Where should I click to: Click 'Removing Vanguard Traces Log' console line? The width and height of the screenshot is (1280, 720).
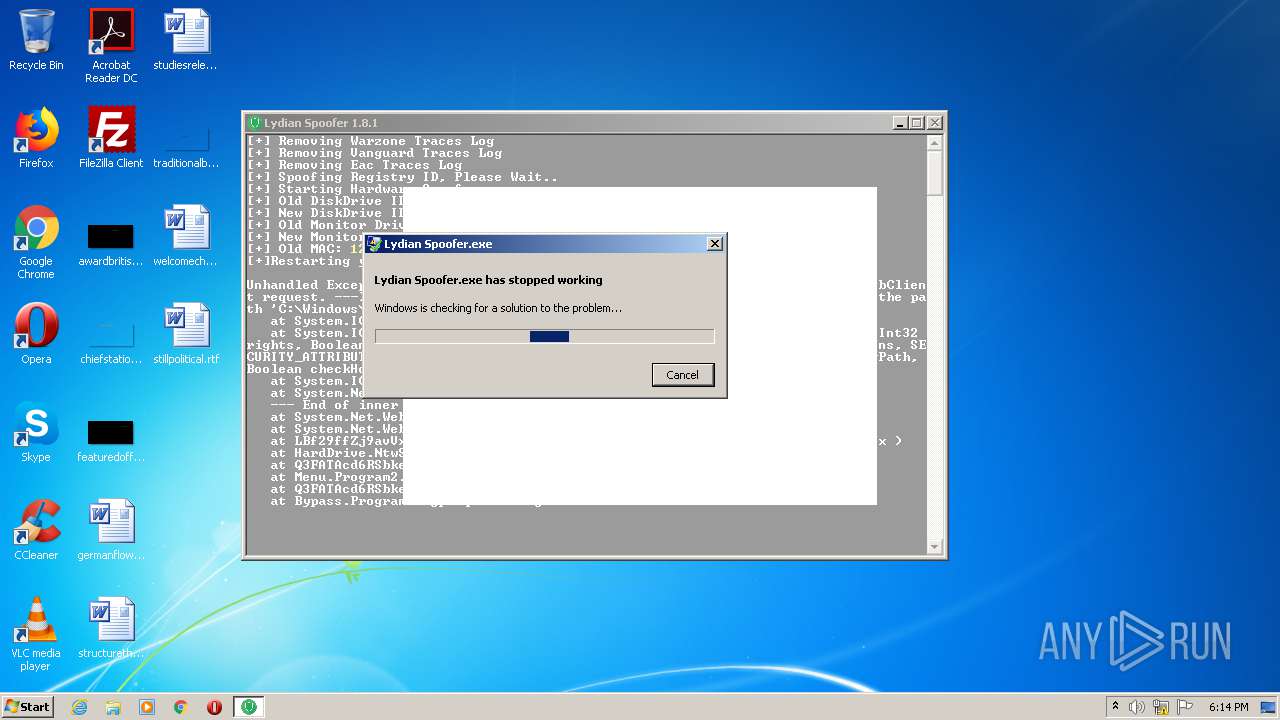pyautogui.click(x=375, y=153)
